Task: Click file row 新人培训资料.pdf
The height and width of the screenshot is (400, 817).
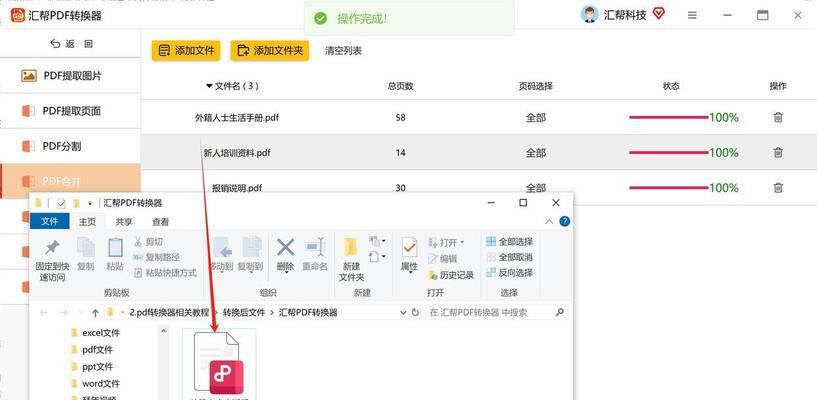Action: coord(237,153)
